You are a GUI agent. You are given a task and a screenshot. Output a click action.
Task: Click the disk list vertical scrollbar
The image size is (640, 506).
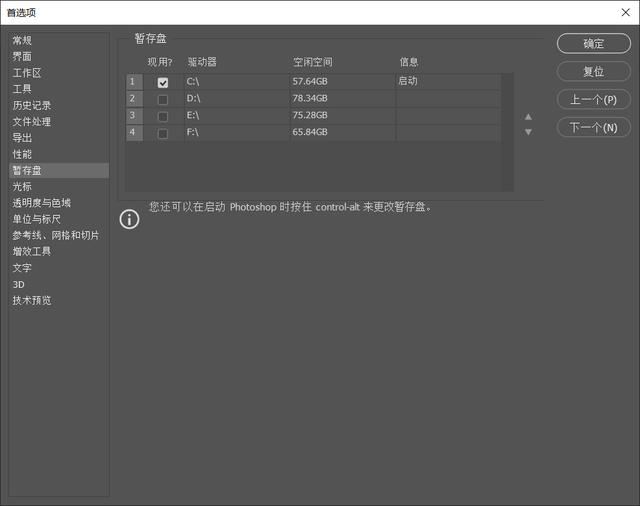tap(507, 132)
